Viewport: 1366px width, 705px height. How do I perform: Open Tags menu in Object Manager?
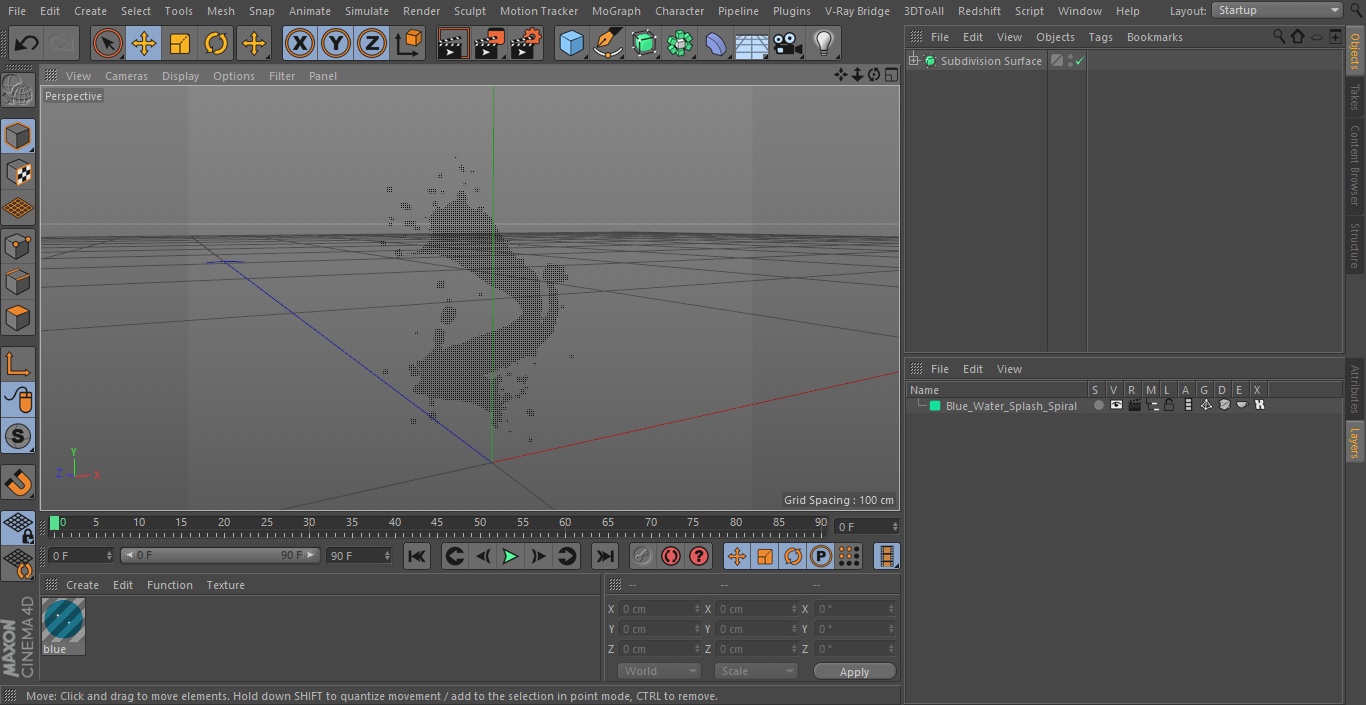click(x=1100, y=37)
